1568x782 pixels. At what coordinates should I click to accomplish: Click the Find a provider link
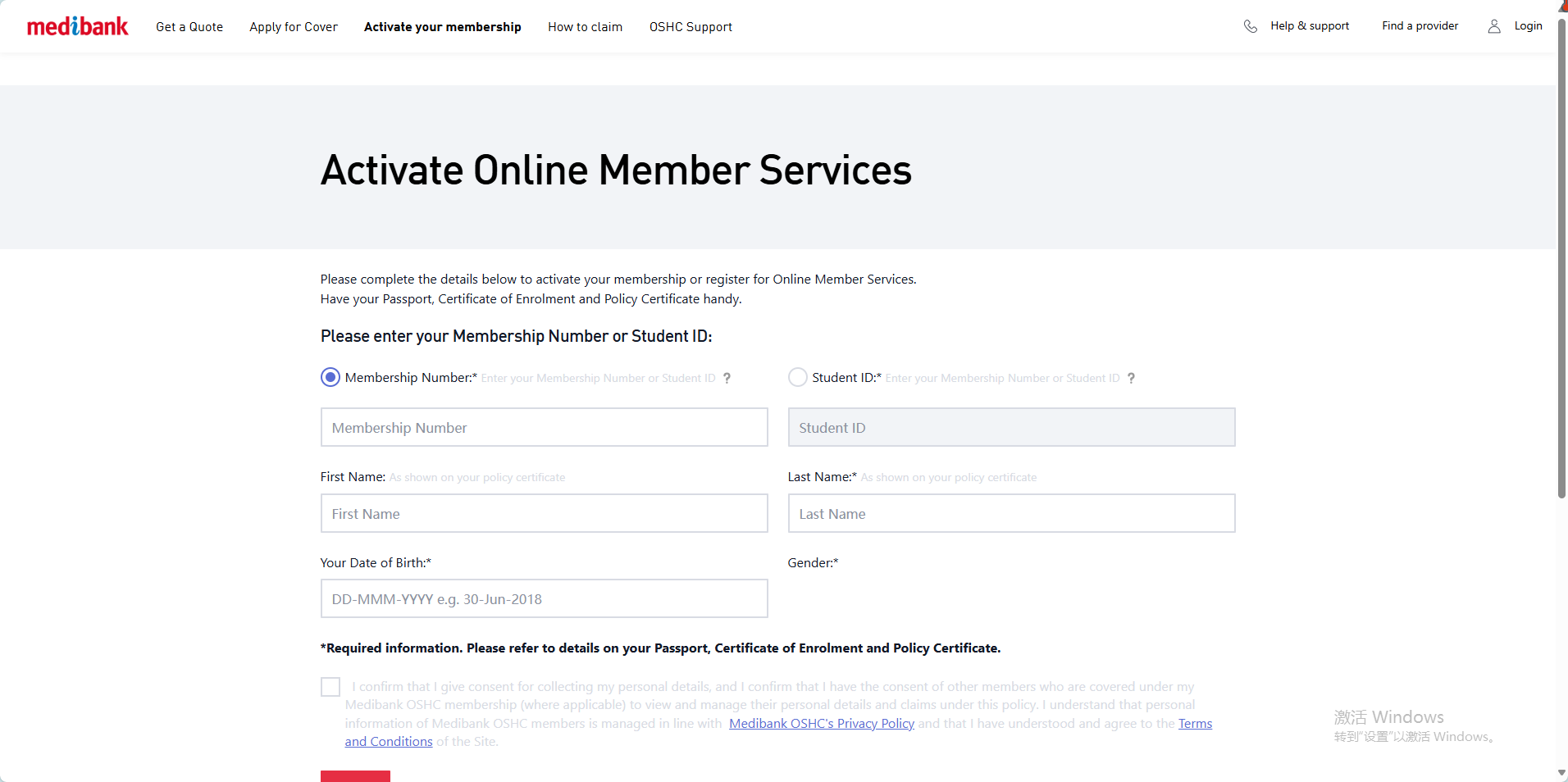point(1420,26)
